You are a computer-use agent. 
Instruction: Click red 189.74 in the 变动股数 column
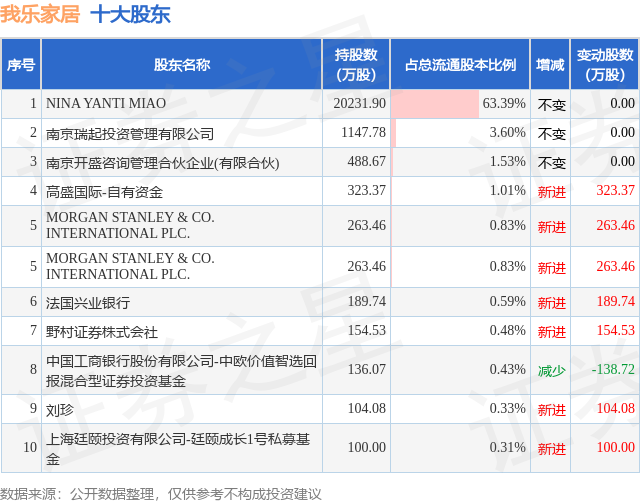point(616,301)
